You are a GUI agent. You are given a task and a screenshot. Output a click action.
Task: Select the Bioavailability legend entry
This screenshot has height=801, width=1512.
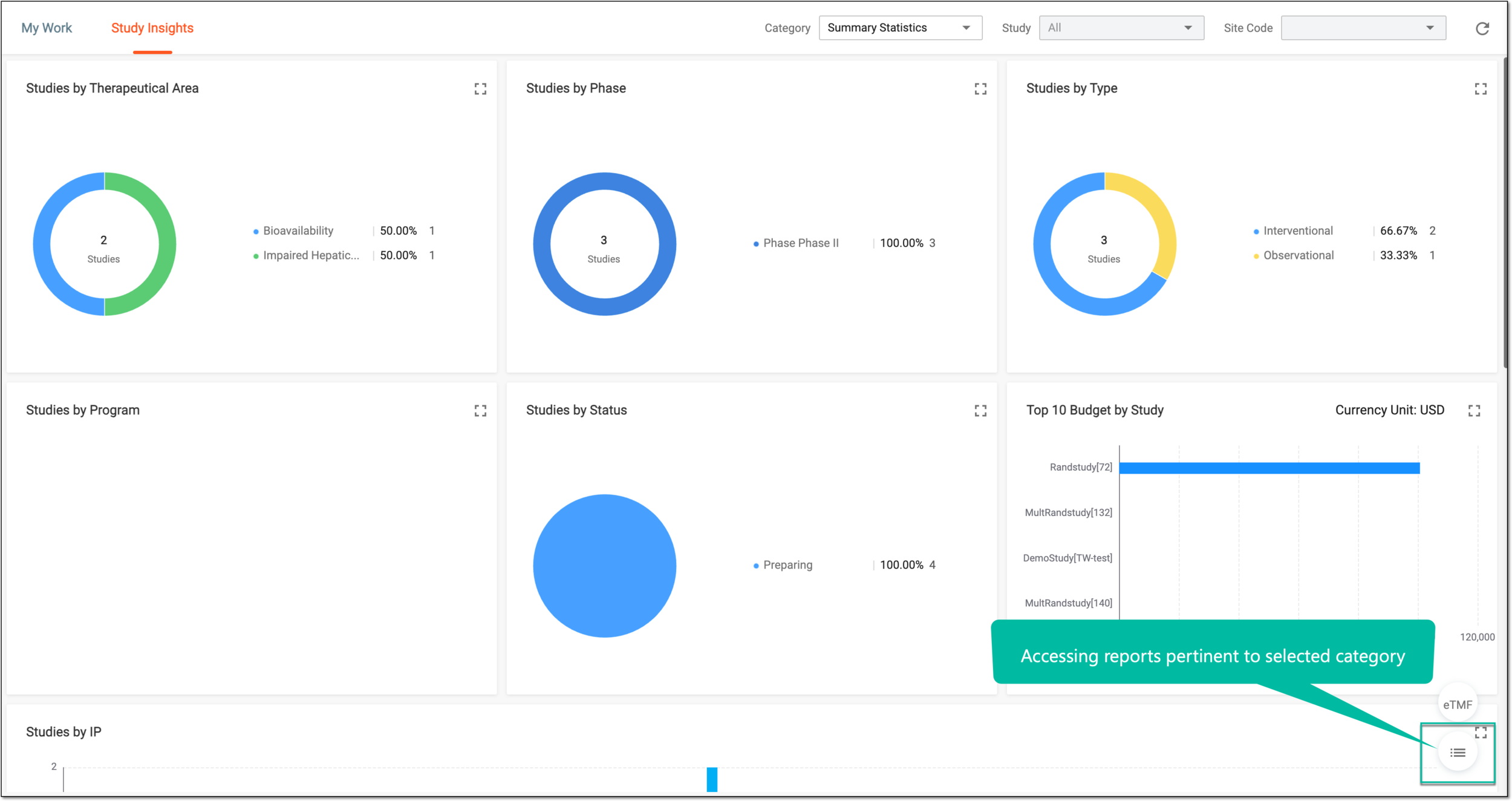point(298,230)
